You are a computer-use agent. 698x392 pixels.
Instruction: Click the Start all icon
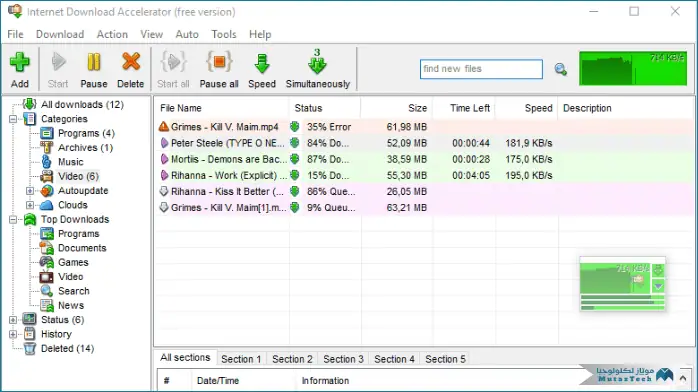173,62
